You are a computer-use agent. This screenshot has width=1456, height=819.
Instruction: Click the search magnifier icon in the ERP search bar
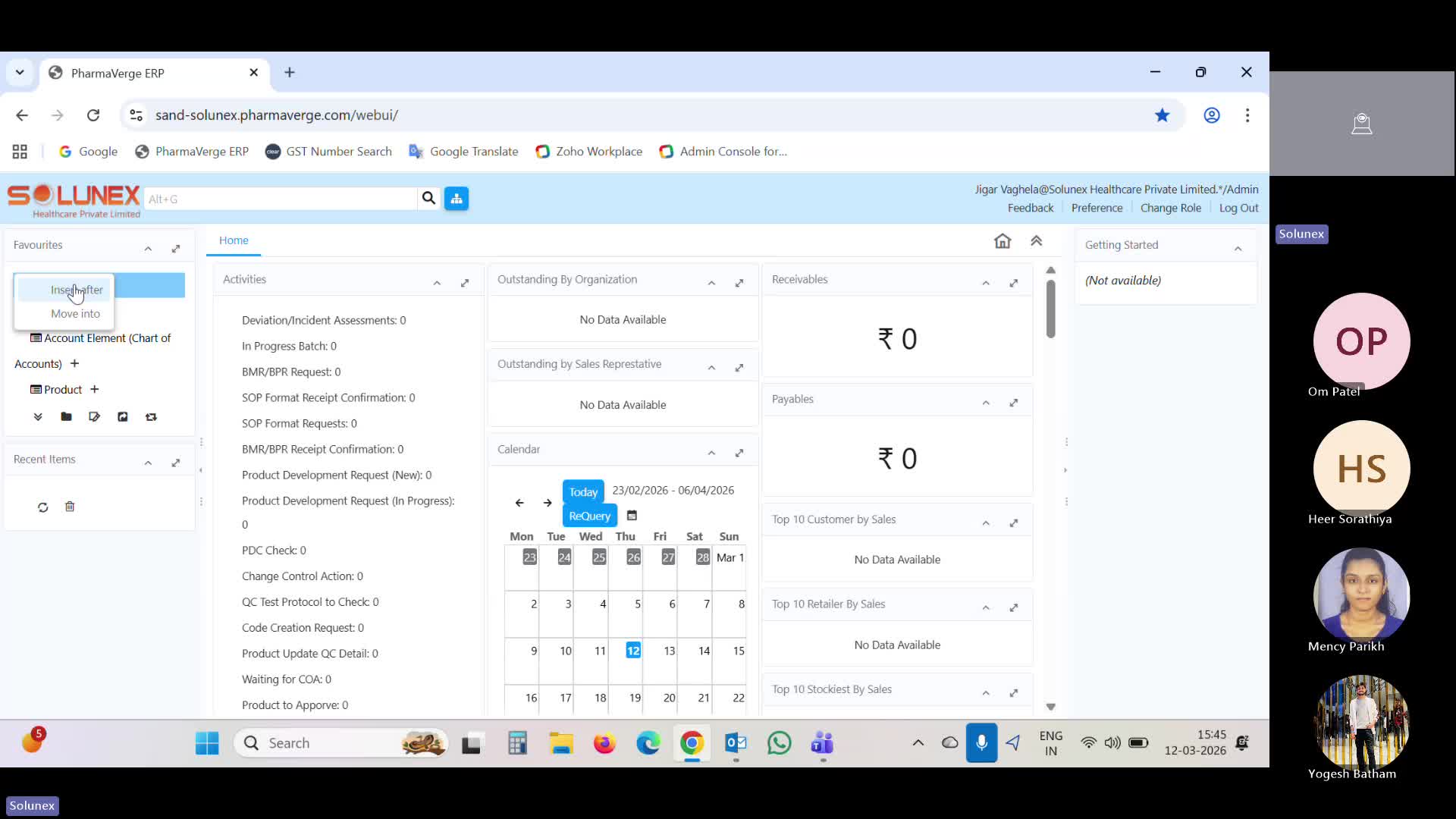click(x=428, y=198)
